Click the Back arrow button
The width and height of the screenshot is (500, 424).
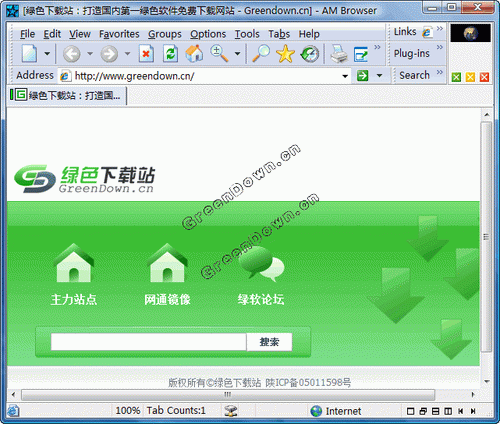[x=72, y=54]
